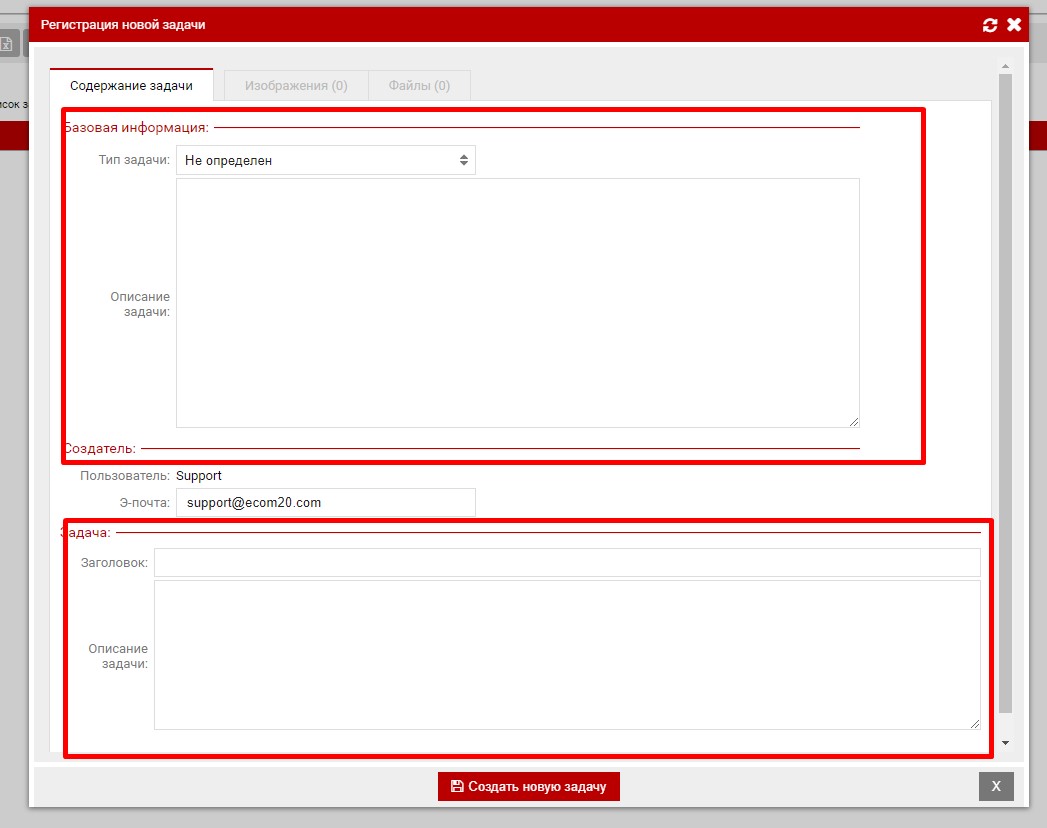The height and width of the screenshot is (828, 1047).
Task: Click the scrollbar up arrow
Action: (1005, 67)
